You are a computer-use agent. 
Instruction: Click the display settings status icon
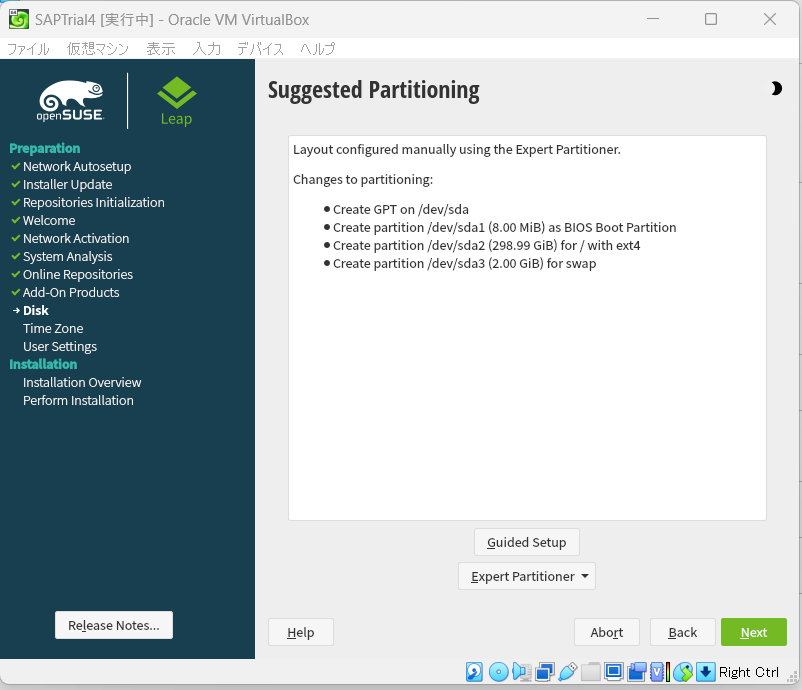coord(614,671)
